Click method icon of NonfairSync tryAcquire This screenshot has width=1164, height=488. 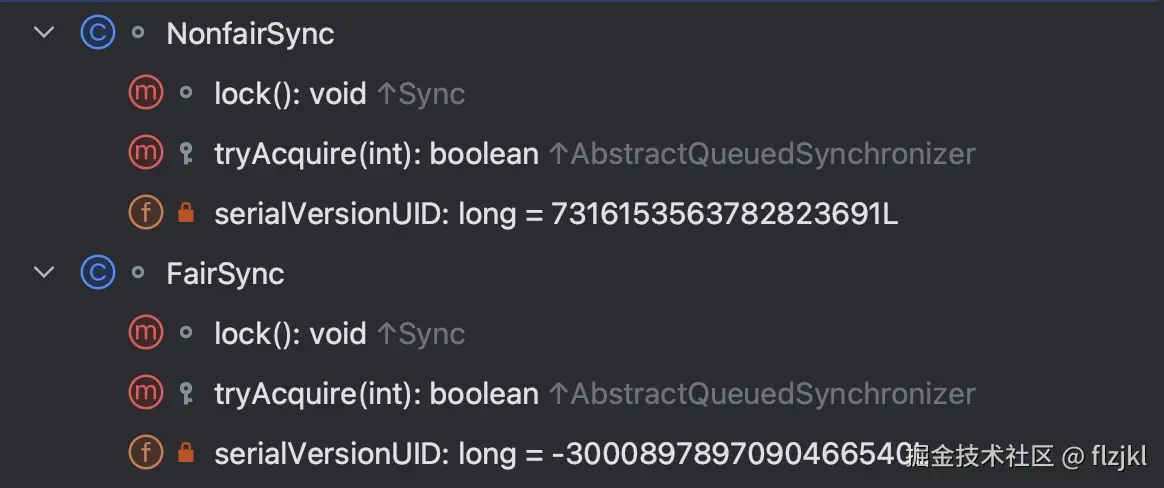(146, 153)
